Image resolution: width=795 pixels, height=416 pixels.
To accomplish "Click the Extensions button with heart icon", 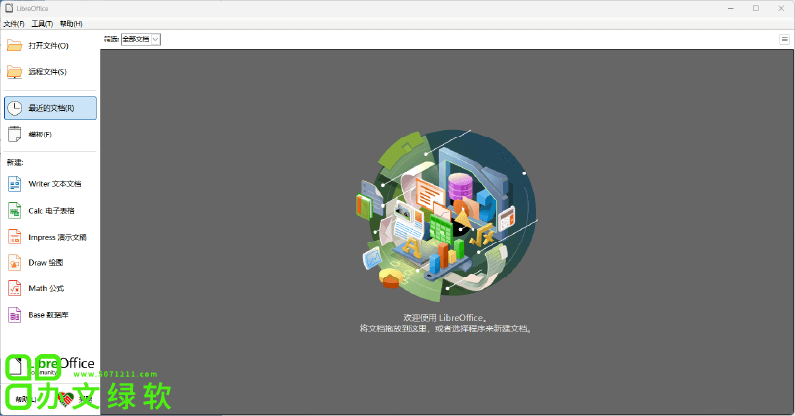I will point(74,399).
